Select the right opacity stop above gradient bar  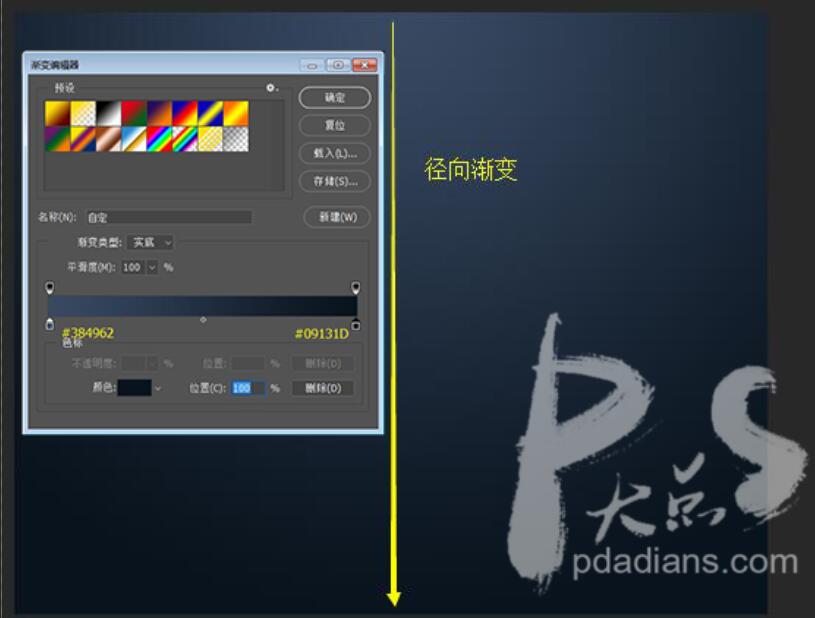pos(355,288)
